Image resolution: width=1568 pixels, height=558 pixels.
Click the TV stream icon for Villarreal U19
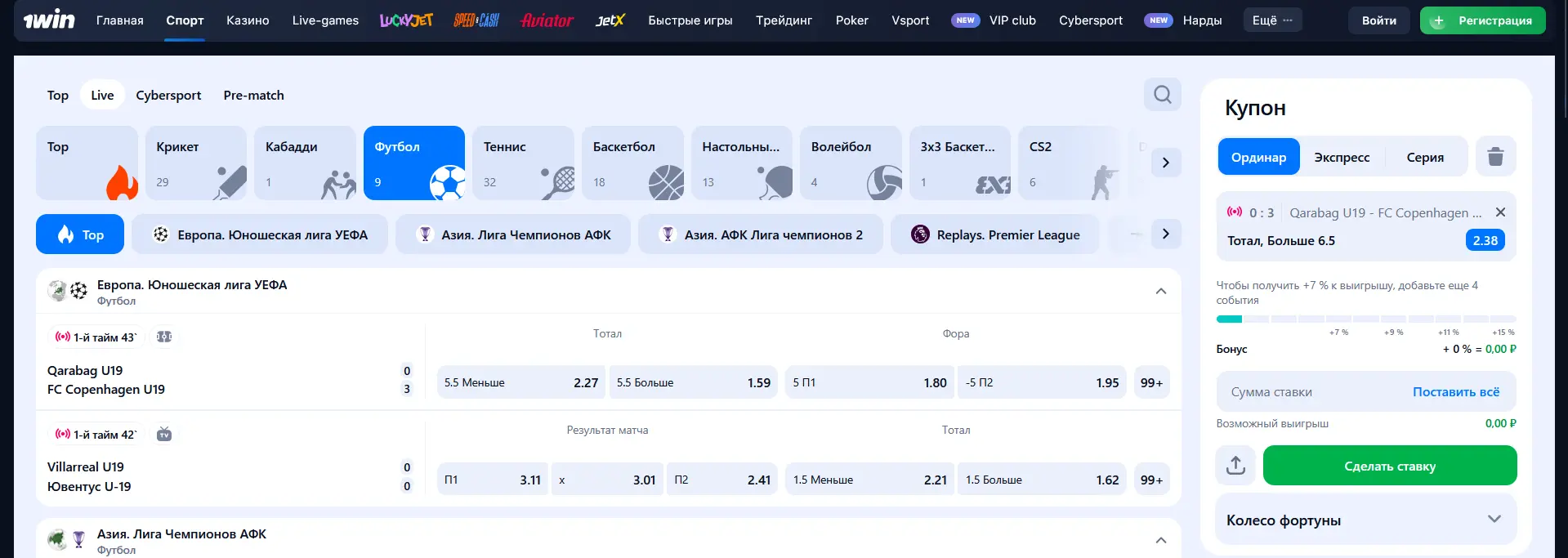[164, 434]
